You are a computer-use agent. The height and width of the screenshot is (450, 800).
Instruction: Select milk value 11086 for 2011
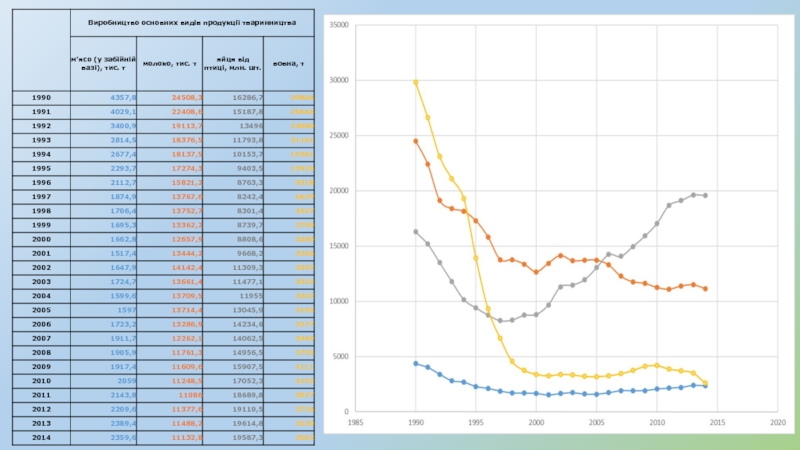pyautogui.click(x=190, y=395)
